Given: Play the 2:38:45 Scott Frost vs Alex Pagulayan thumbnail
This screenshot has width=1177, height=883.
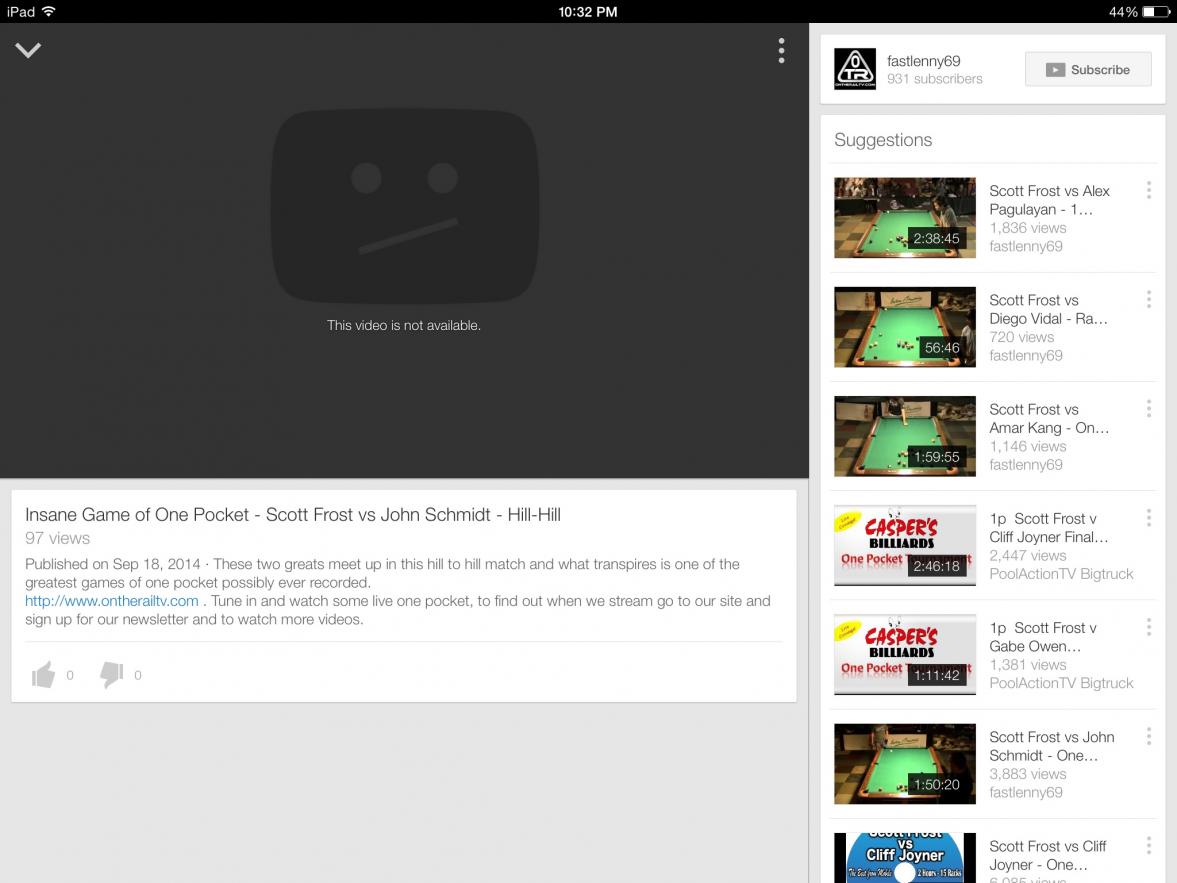Looking at the screenshot, I should click(904, 218).
